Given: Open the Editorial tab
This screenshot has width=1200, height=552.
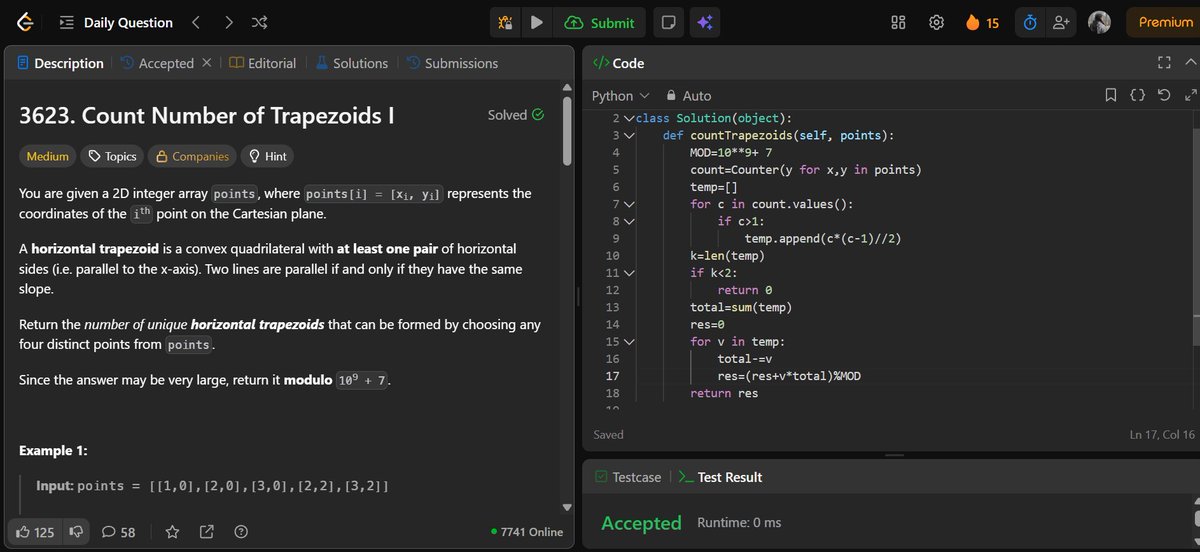Looking at the screenshot, I should pos(263,63).
